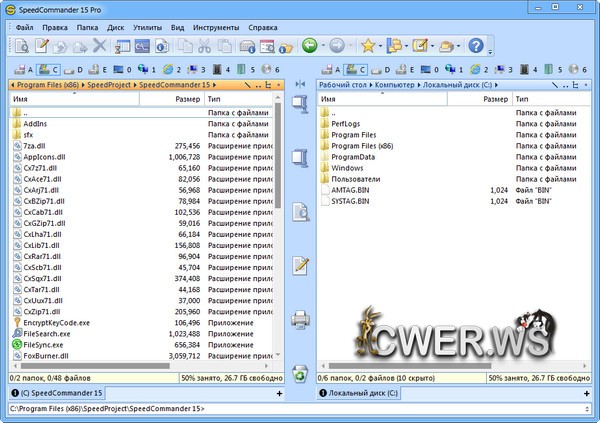Click the red Delete X toolbar icon
This screenshot has height=423, width=600.
click(100, 46)
